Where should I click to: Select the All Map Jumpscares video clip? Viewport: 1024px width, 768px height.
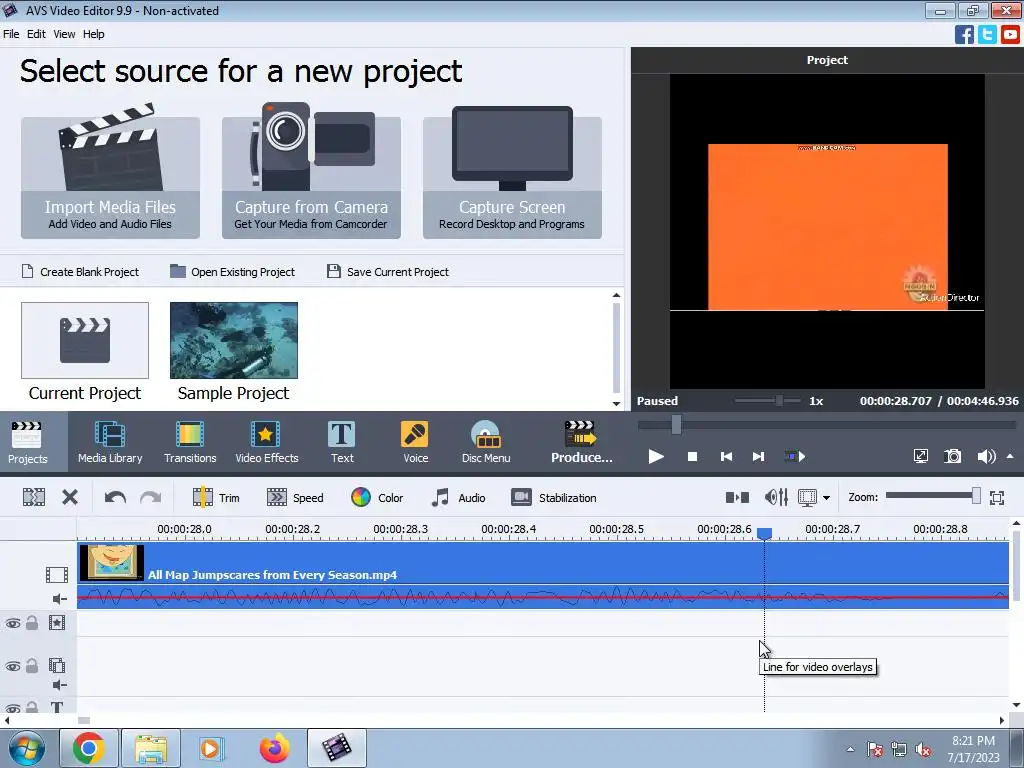(543, 563)
